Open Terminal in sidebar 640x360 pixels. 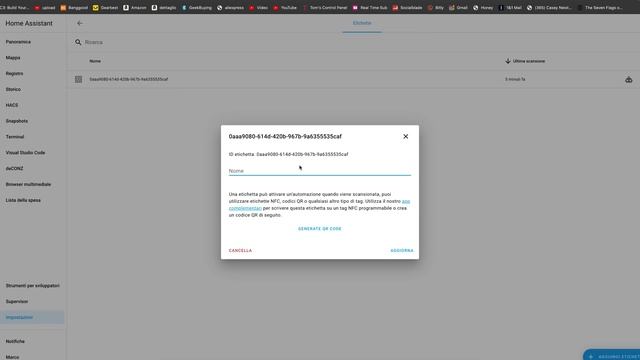15,137
